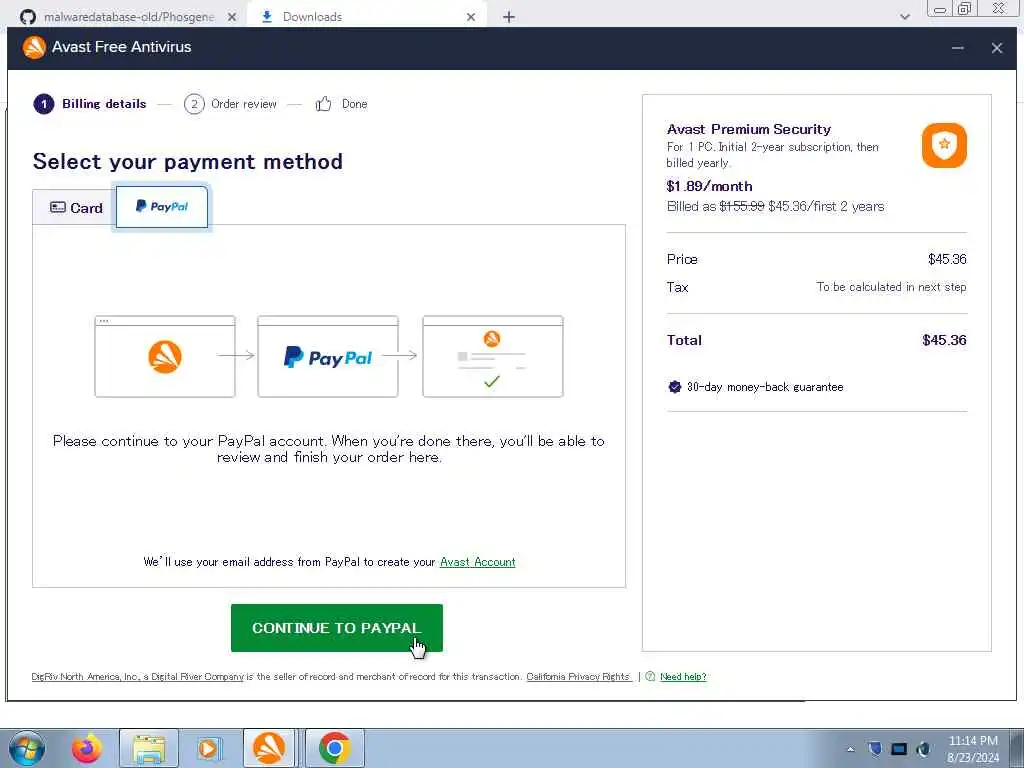Image resolution: width=1024 pixels, height=768 pixels.
Task: Open a new browser tab
Action: click(x=509, y=17)
